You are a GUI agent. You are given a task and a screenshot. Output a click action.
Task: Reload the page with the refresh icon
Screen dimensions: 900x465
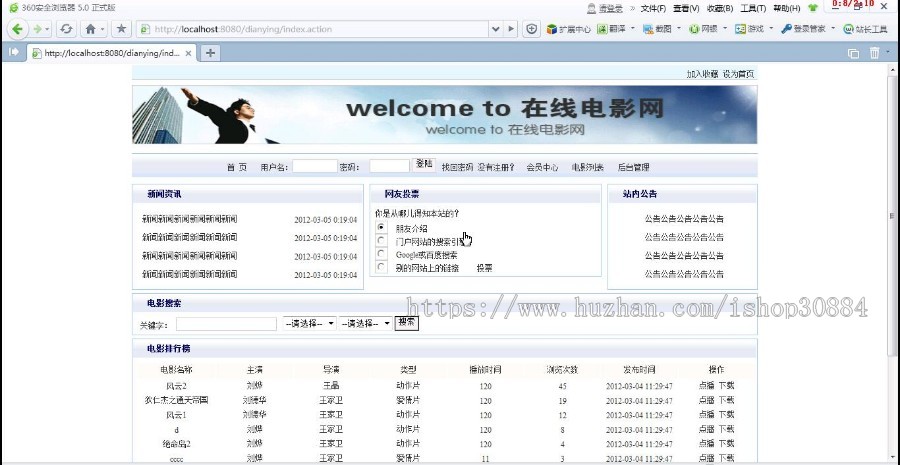67,29
